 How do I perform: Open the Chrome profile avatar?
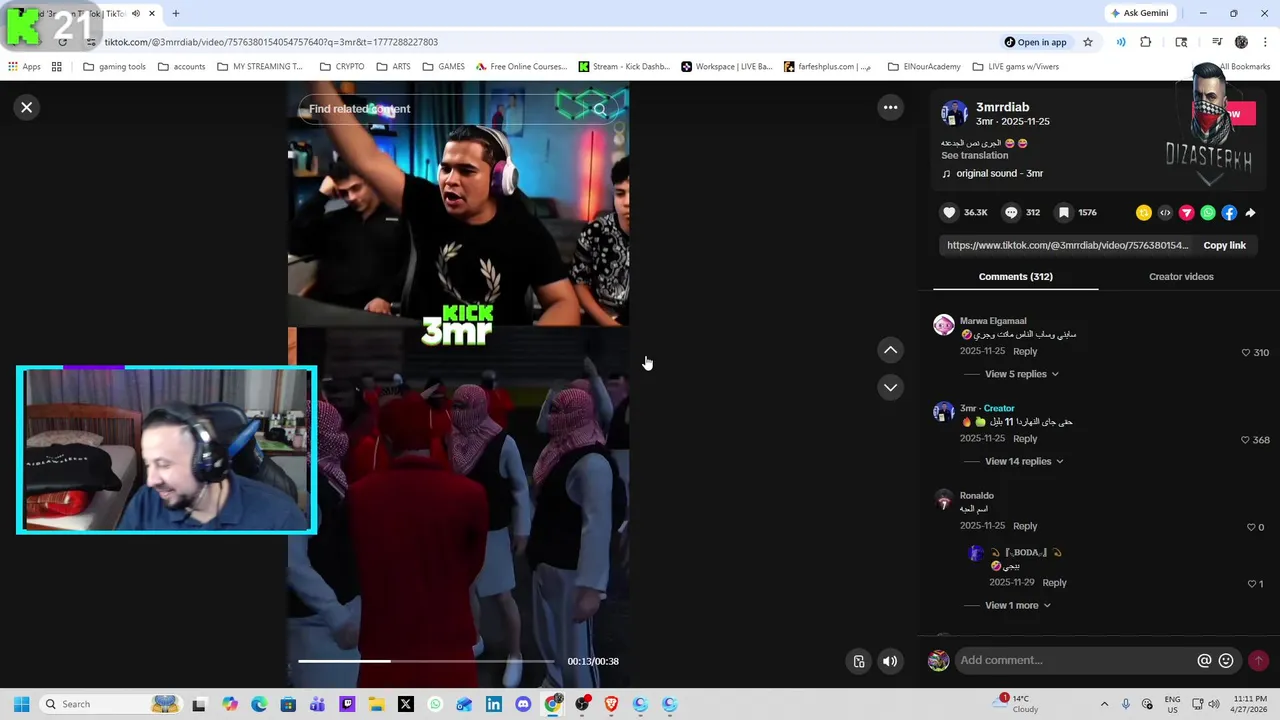1241,42
